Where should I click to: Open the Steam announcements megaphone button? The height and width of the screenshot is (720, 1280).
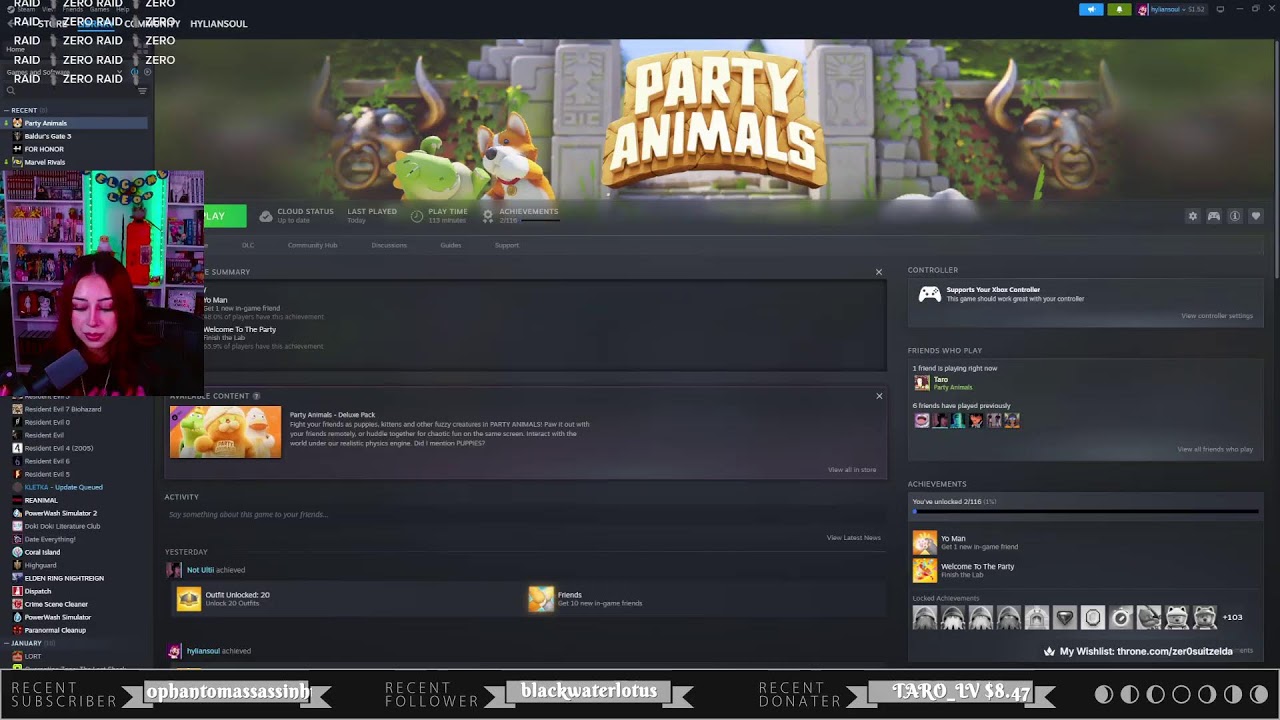[1091, 9]
